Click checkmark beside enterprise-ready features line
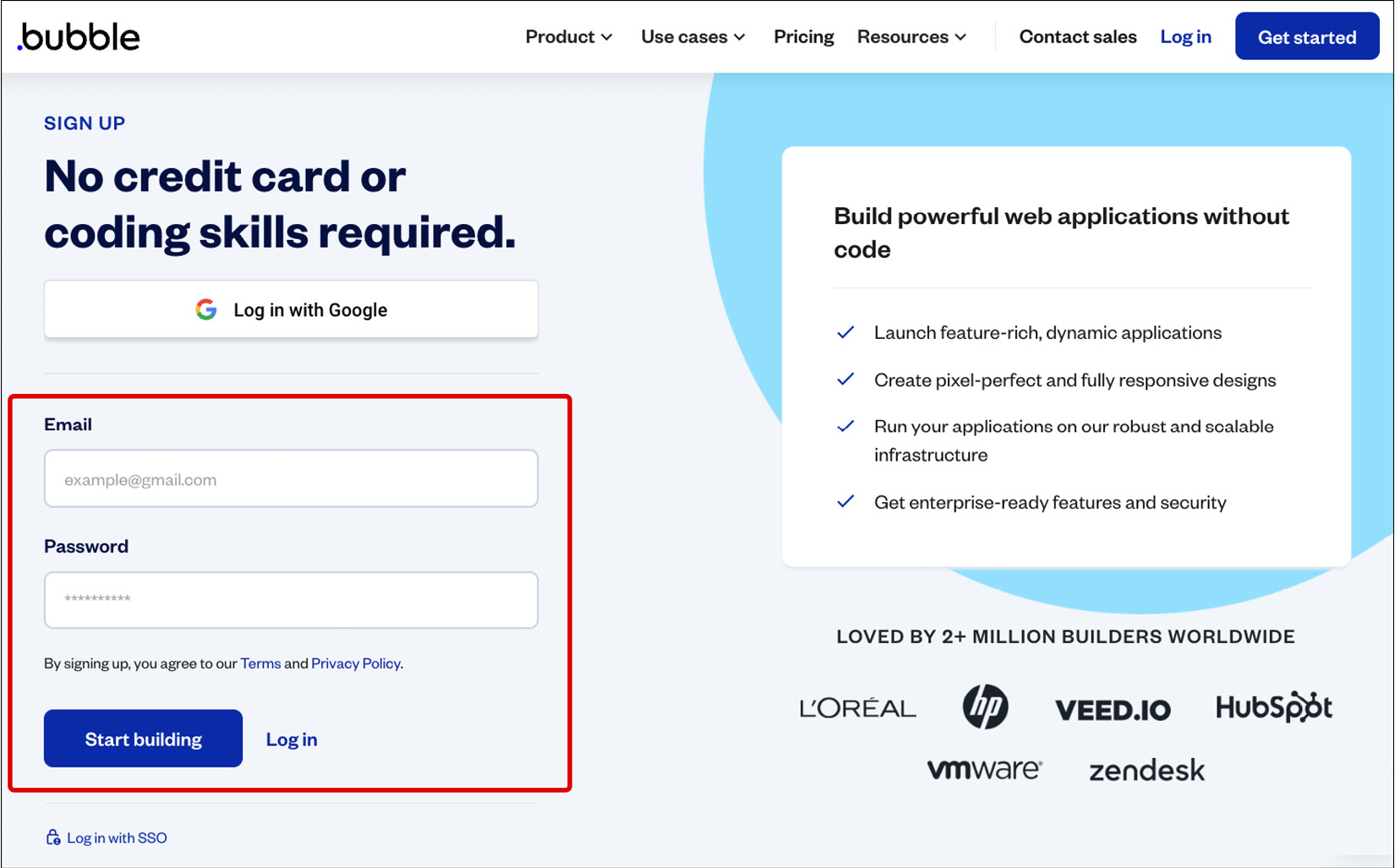 (845, 502)
